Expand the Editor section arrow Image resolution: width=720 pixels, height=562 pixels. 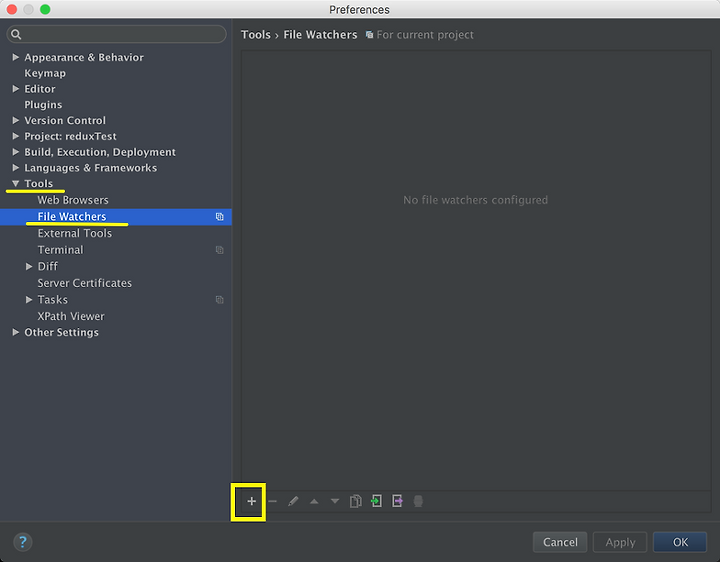tap(16, 89)
